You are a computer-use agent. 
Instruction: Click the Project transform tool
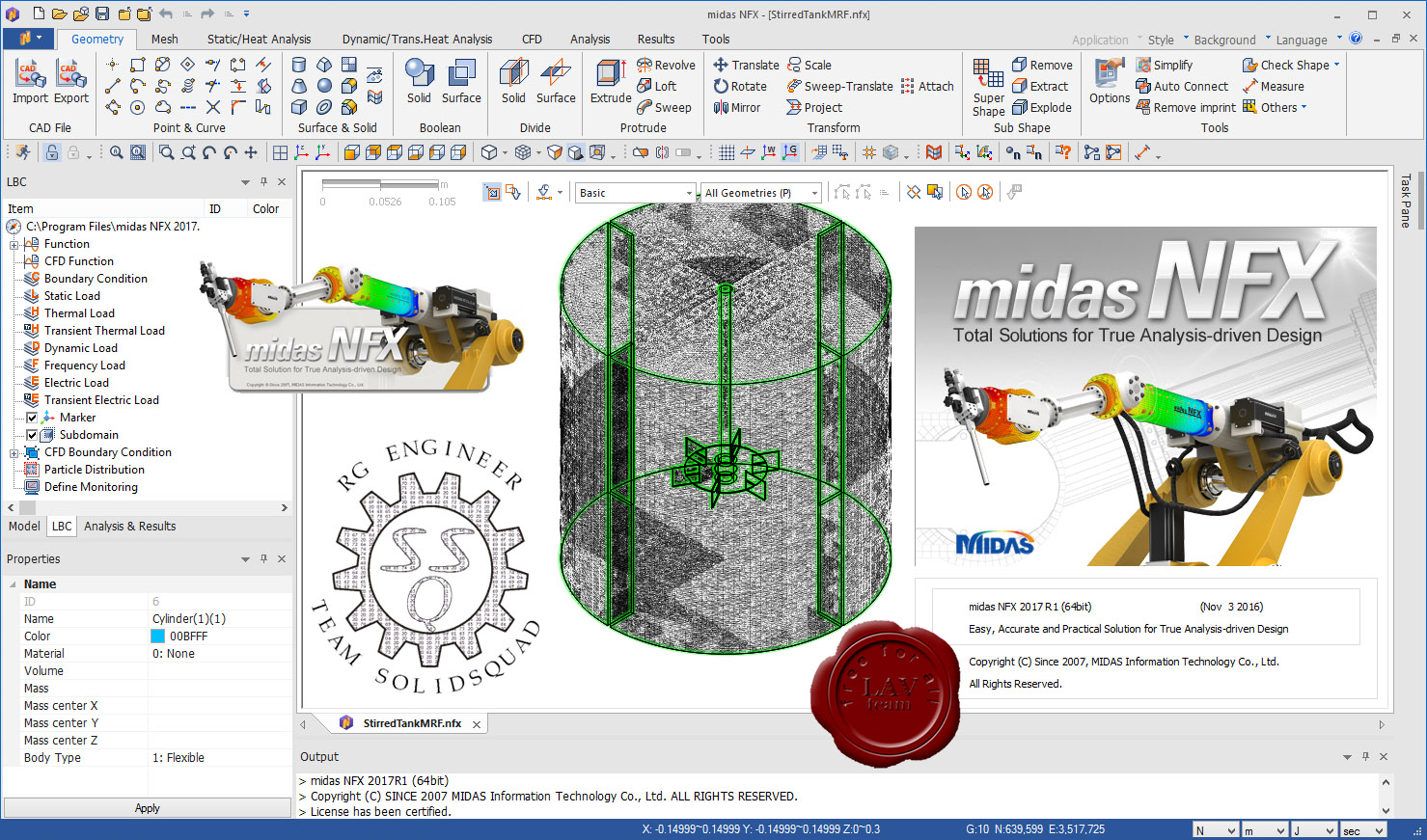(x=814, y=107)
